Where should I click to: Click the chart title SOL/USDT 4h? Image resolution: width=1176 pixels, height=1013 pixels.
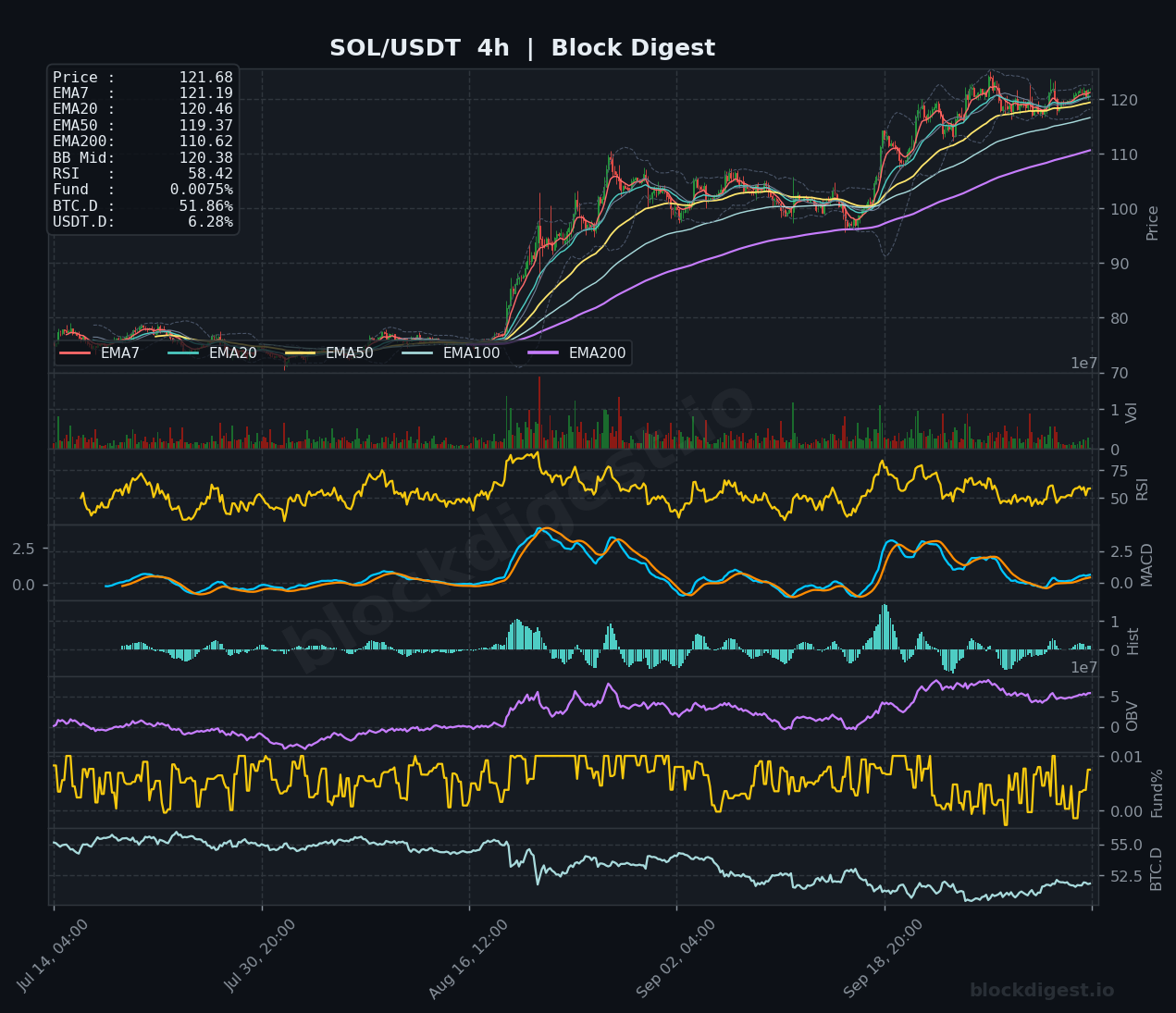point(419,48)
